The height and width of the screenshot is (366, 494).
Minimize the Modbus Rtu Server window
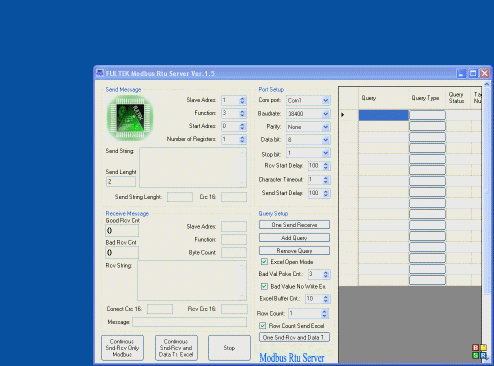point(461,73)
